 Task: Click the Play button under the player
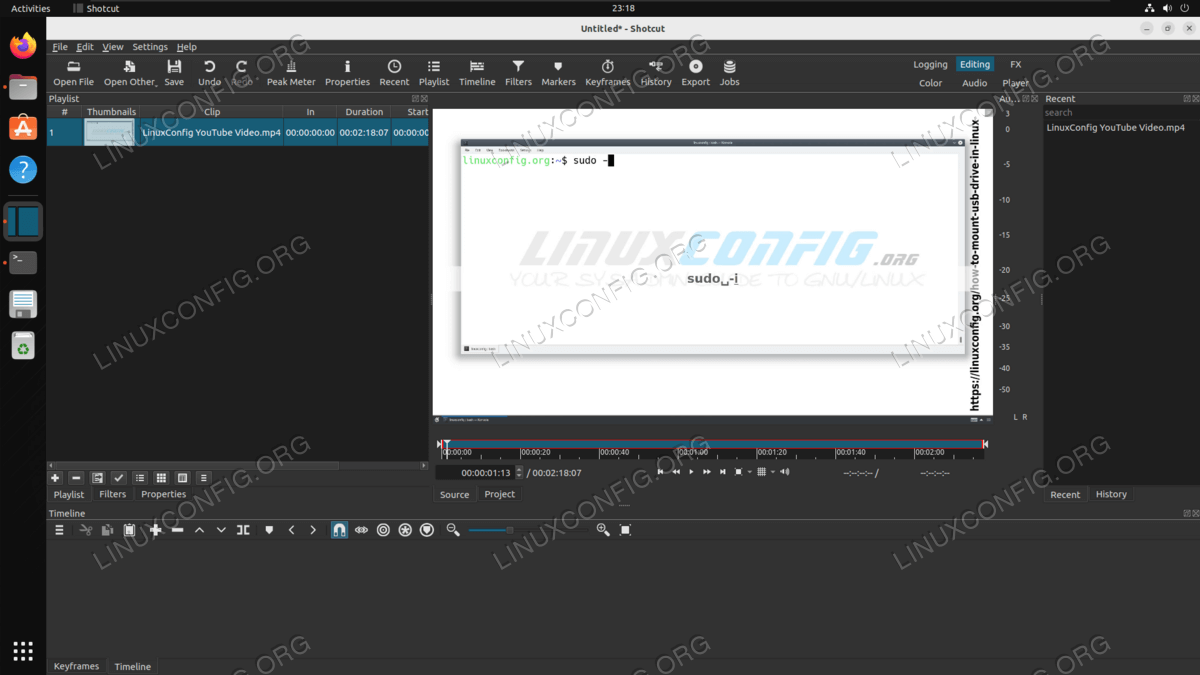(x=691, y=472)
